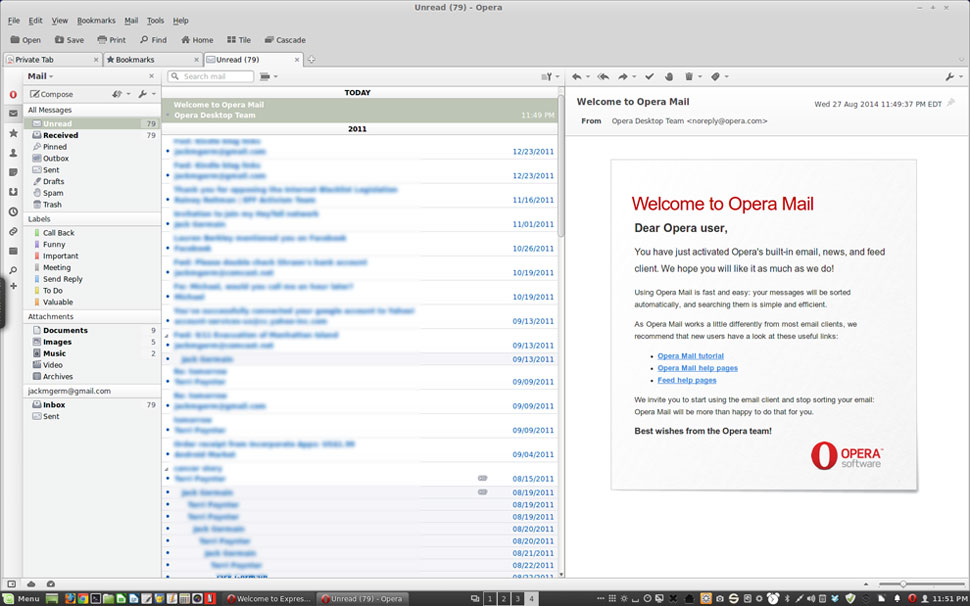Open the system Menu button on taskbar
970x606 pixels.
[23, 599]
